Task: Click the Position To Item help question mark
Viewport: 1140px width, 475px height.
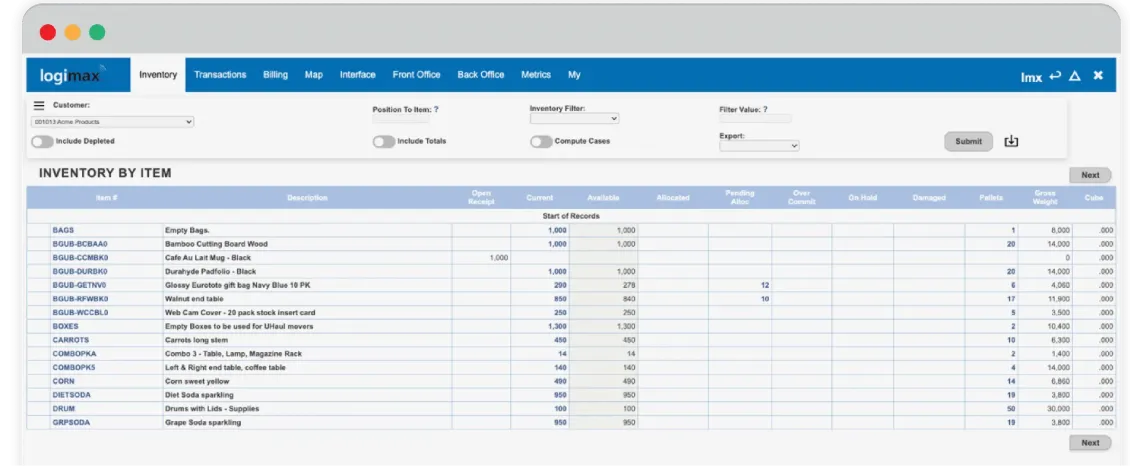Action: (436, 109)
